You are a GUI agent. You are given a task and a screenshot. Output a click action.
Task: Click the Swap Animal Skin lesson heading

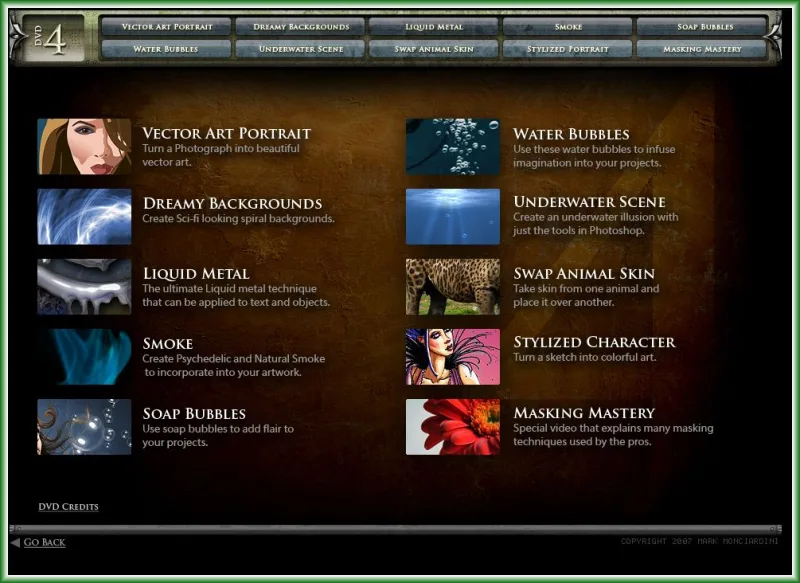[584, 274]
